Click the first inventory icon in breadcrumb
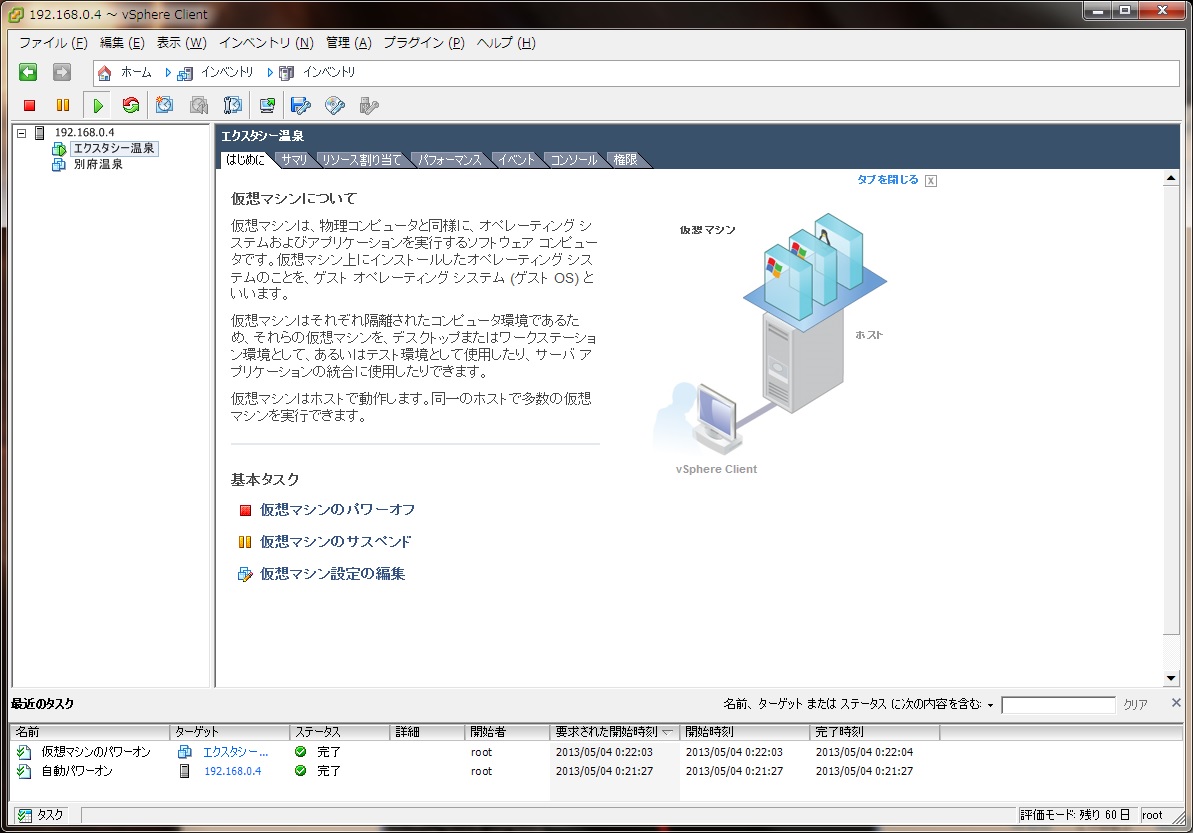Viewport: 1193px width, 833px height. 185,73
